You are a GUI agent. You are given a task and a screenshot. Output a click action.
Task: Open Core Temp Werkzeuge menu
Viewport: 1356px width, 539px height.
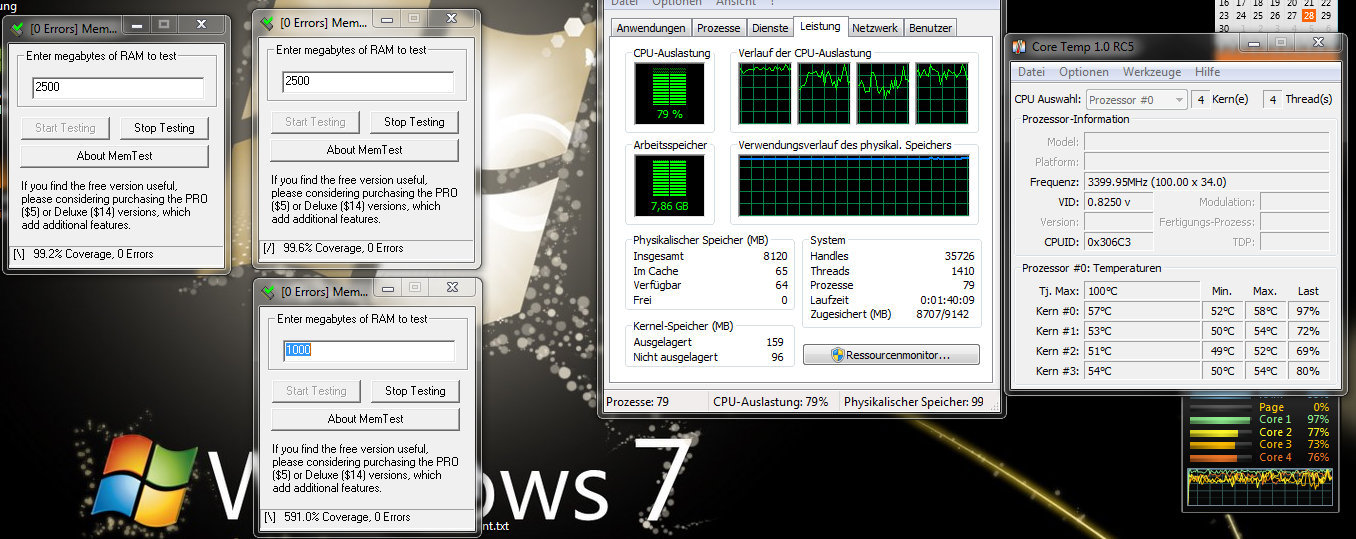tap(1152, 72)
